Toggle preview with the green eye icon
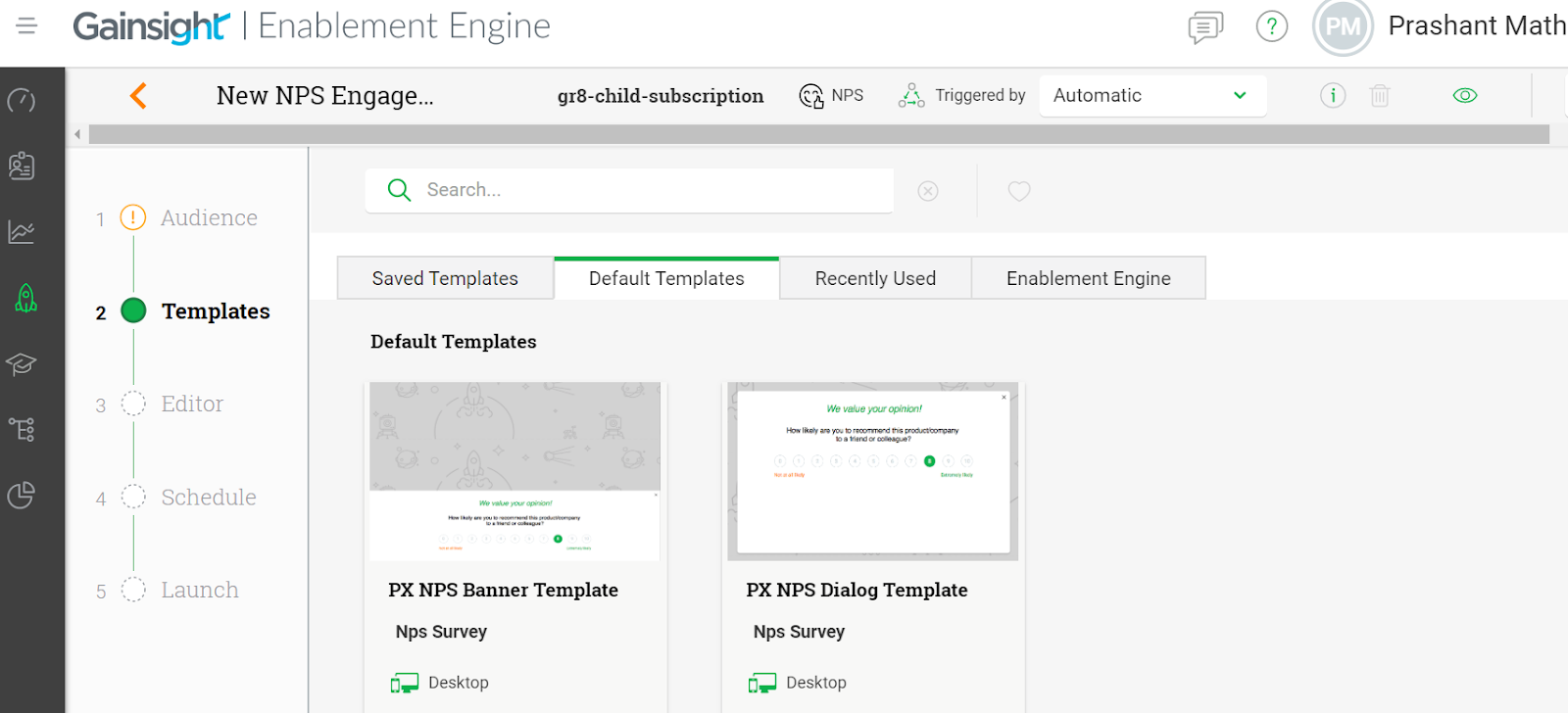 1465,95
